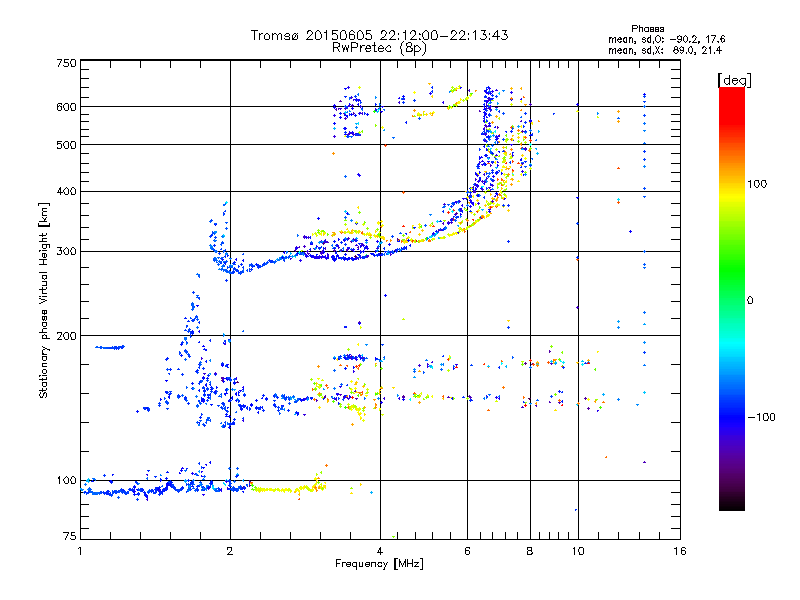
Task: Click the 'Frequency [MHz]' axis label
Action: click(379, 564)
